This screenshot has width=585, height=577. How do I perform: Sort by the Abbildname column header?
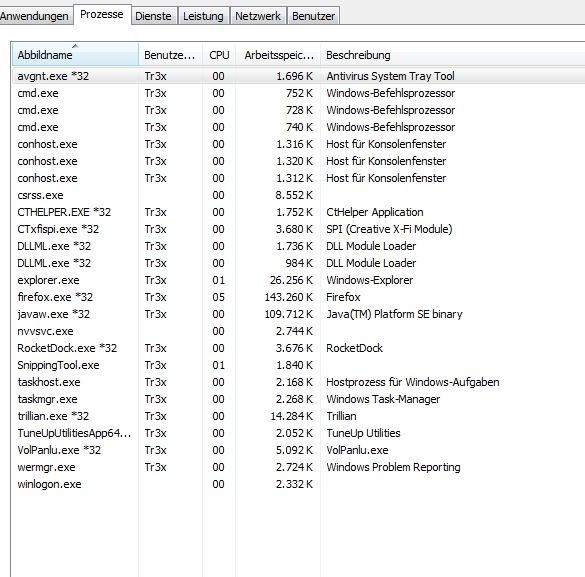click(75, 55)
